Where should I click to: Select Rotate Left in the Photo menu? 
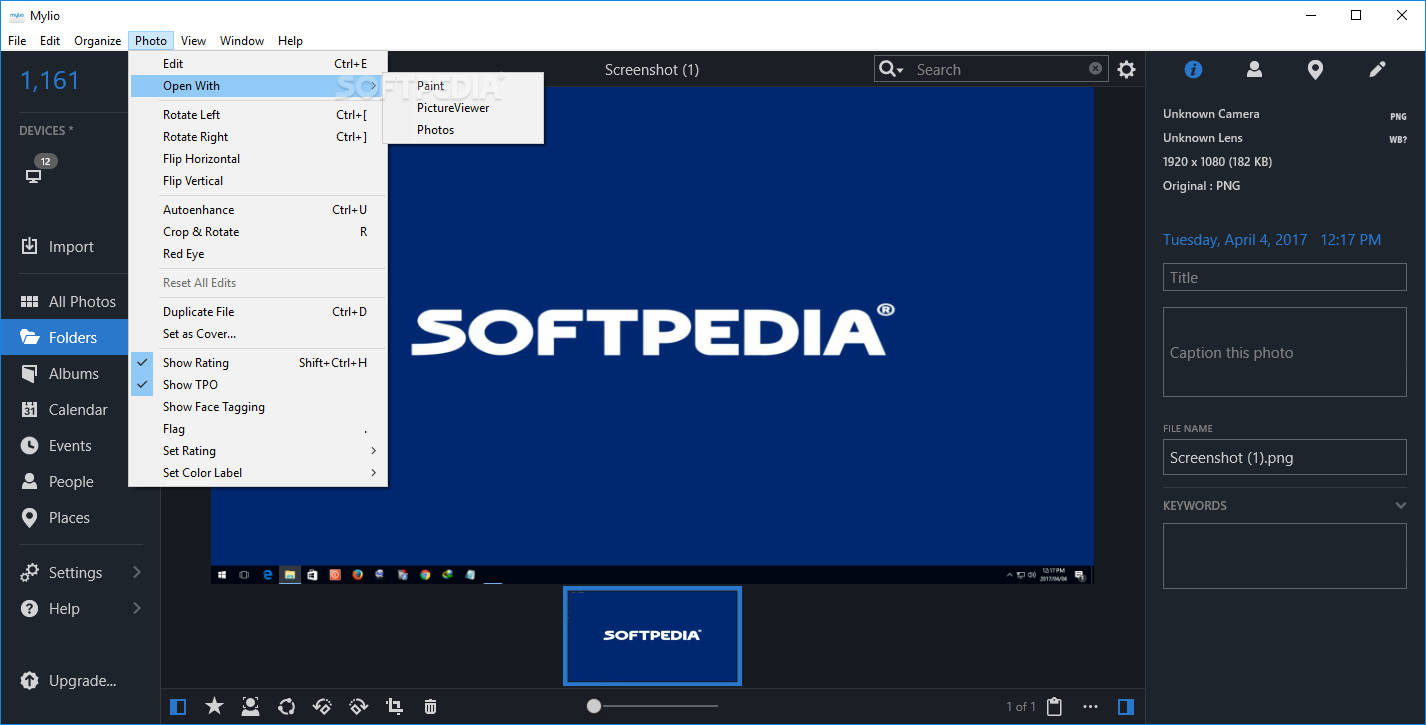point(258,115)
